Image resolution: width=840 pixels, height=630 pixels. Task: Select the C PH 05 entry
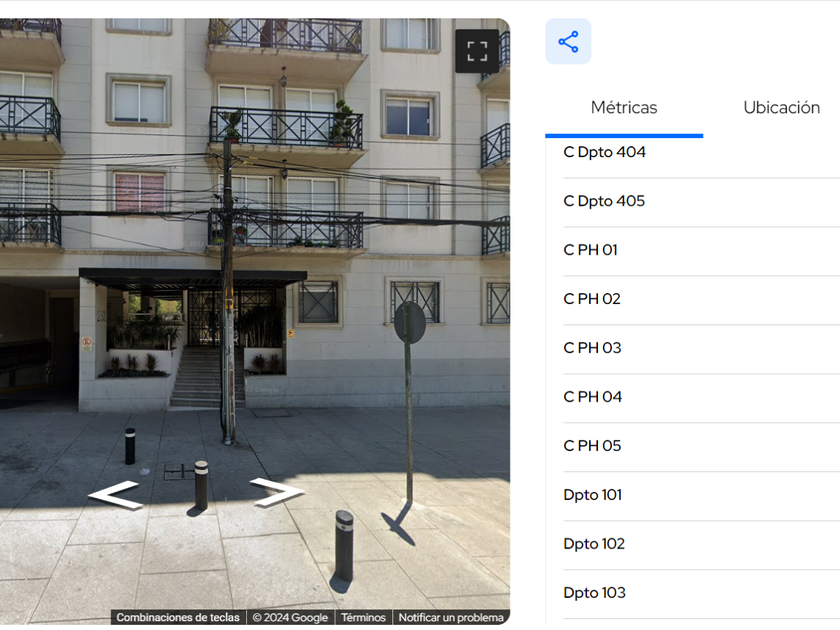(x=701, y=446)
